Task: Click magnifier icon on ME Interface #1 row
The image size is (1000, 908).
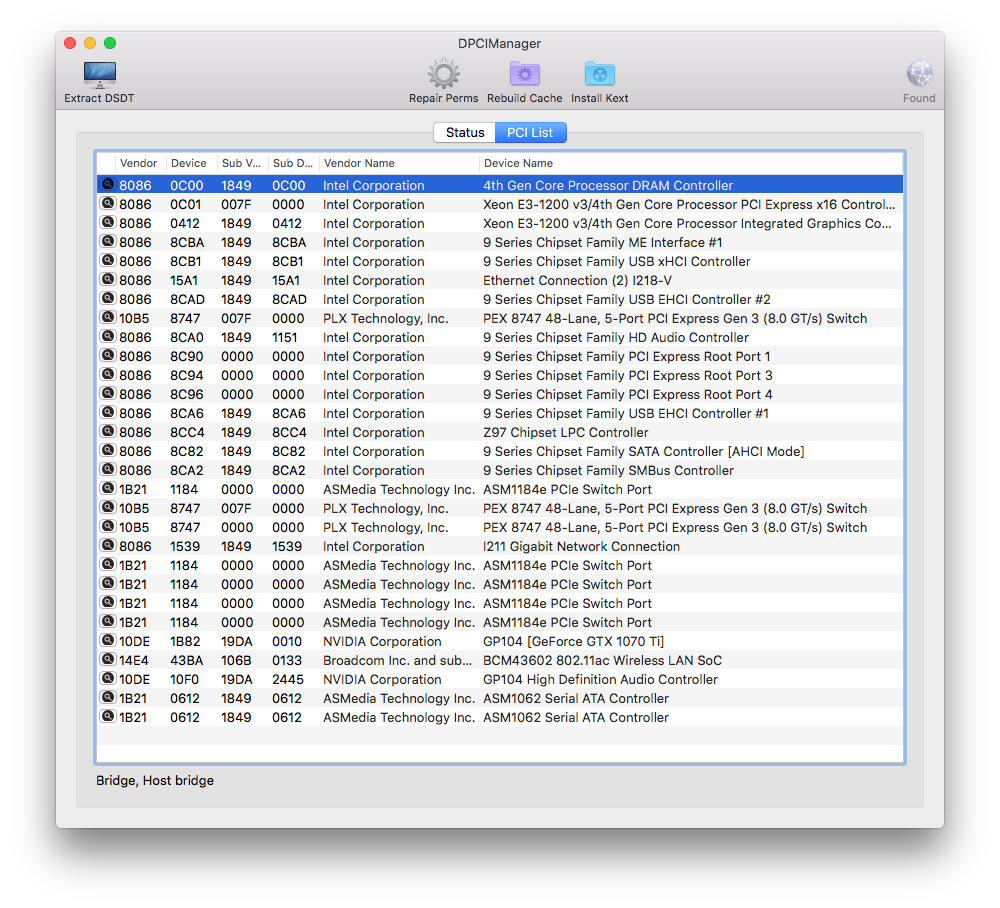Action: [x=108, y=241]
